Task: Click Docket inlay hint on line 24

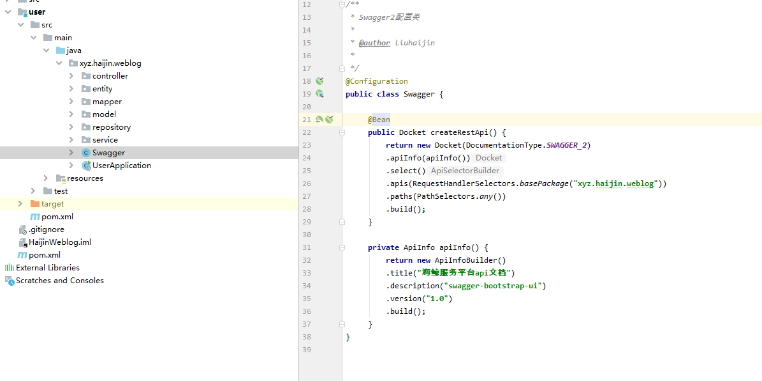Action: point(489,158)
